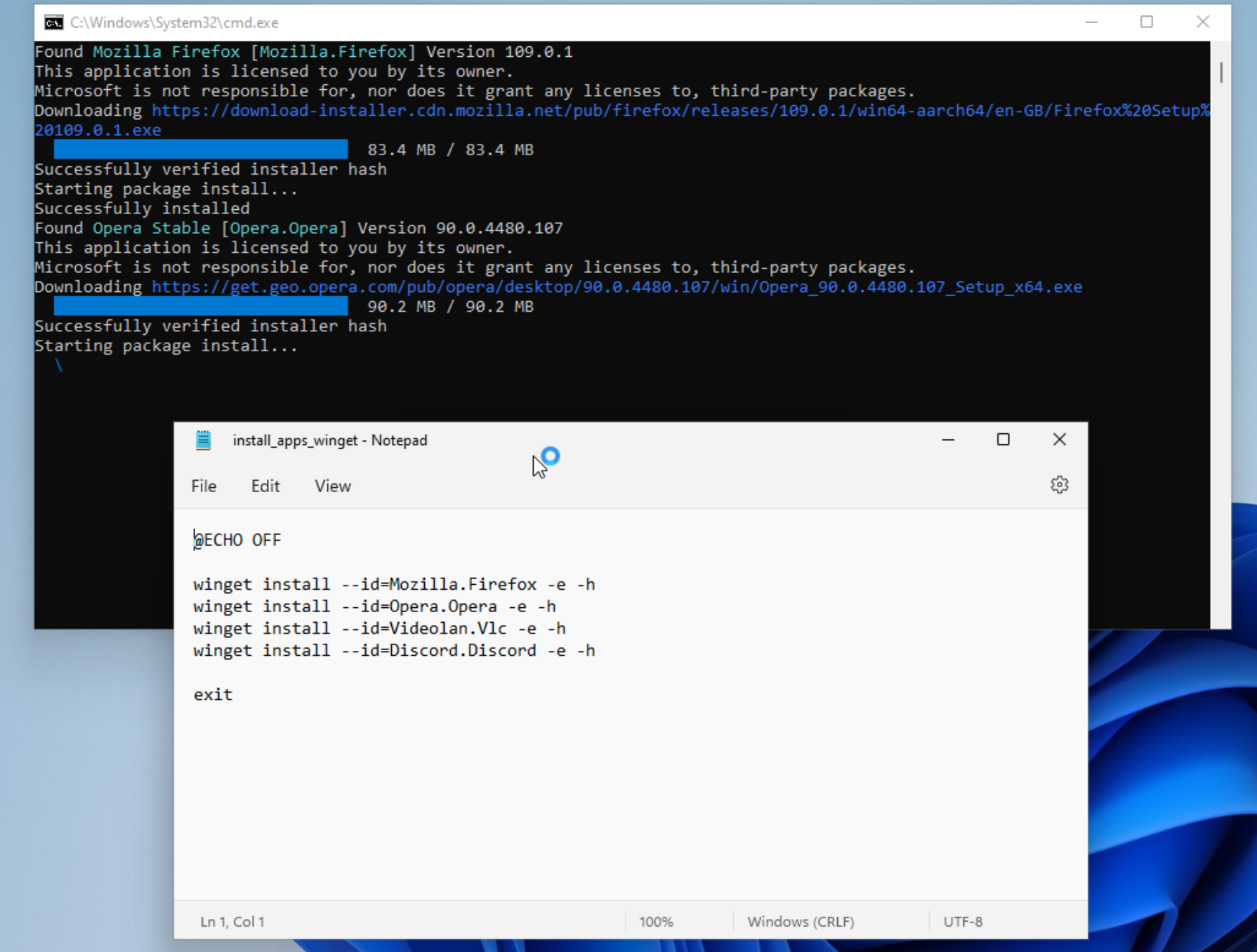Click the Notepad app icon in title bar

click(x=203, y=440)
